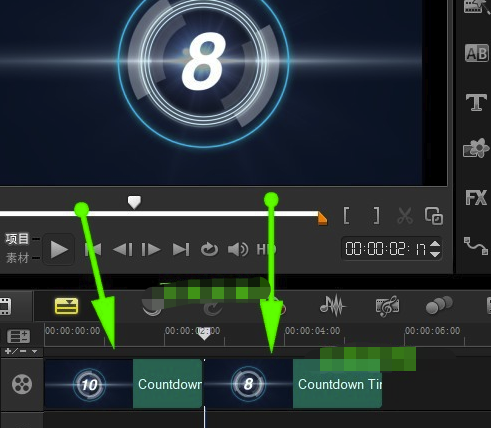Viewport: 491px width, 428px height.
Task: Expand the +/- track dropdown arrow
Action: 34,351
